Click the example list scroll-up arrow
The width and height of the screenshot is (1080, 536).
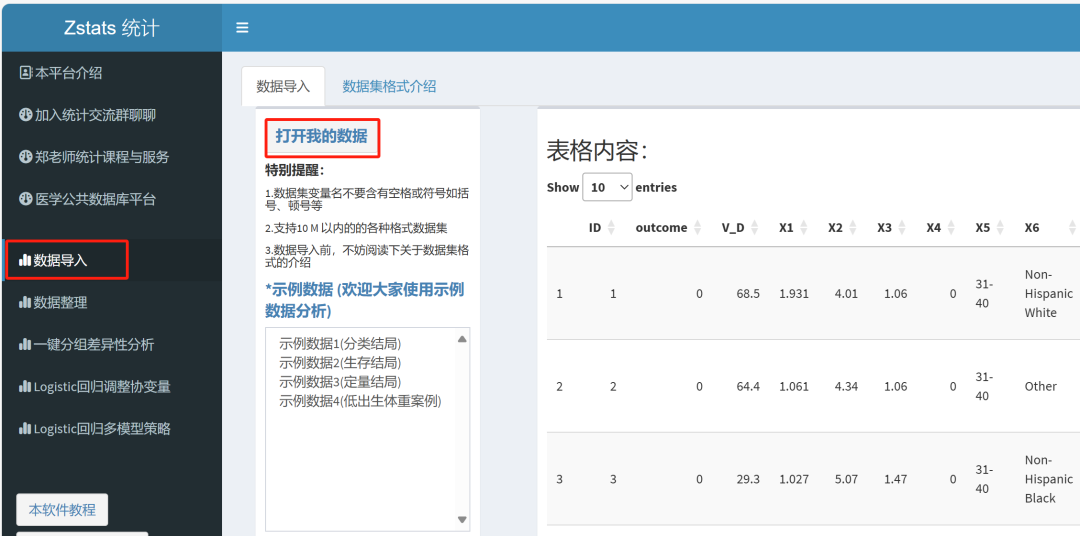coord(462,338)
